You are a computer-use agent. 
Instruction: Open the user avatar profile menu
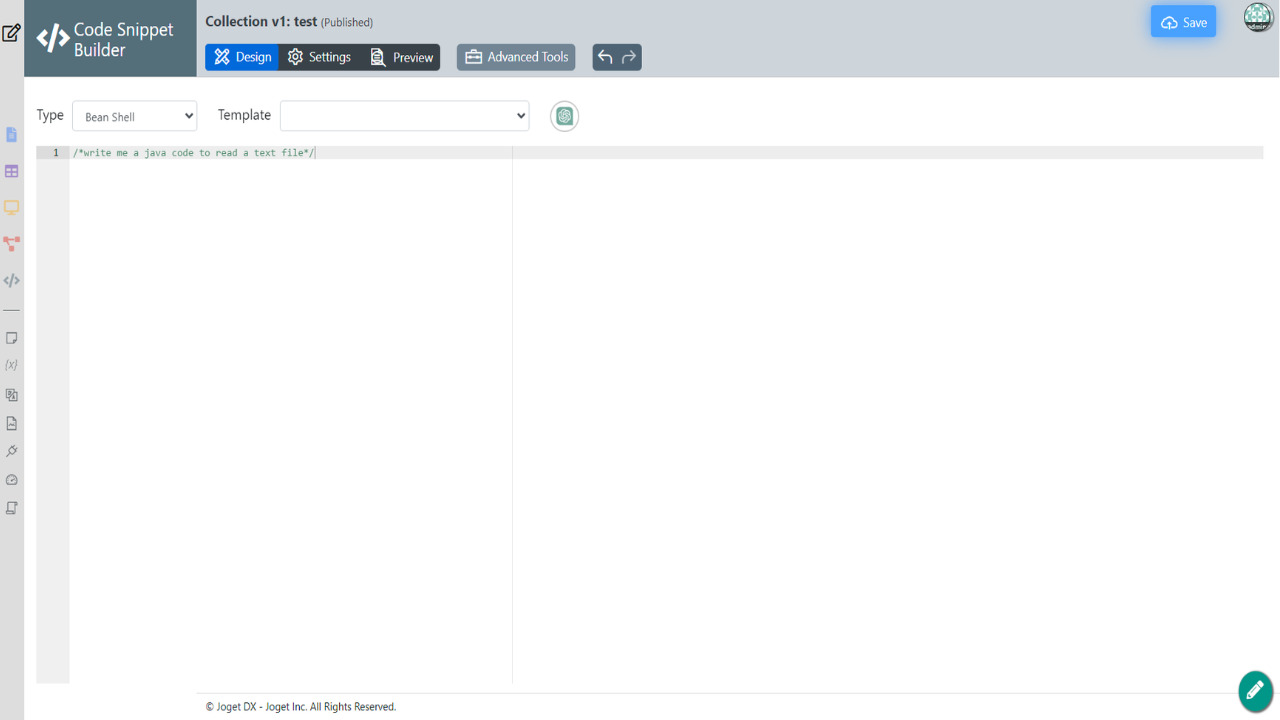[1258, 17]
